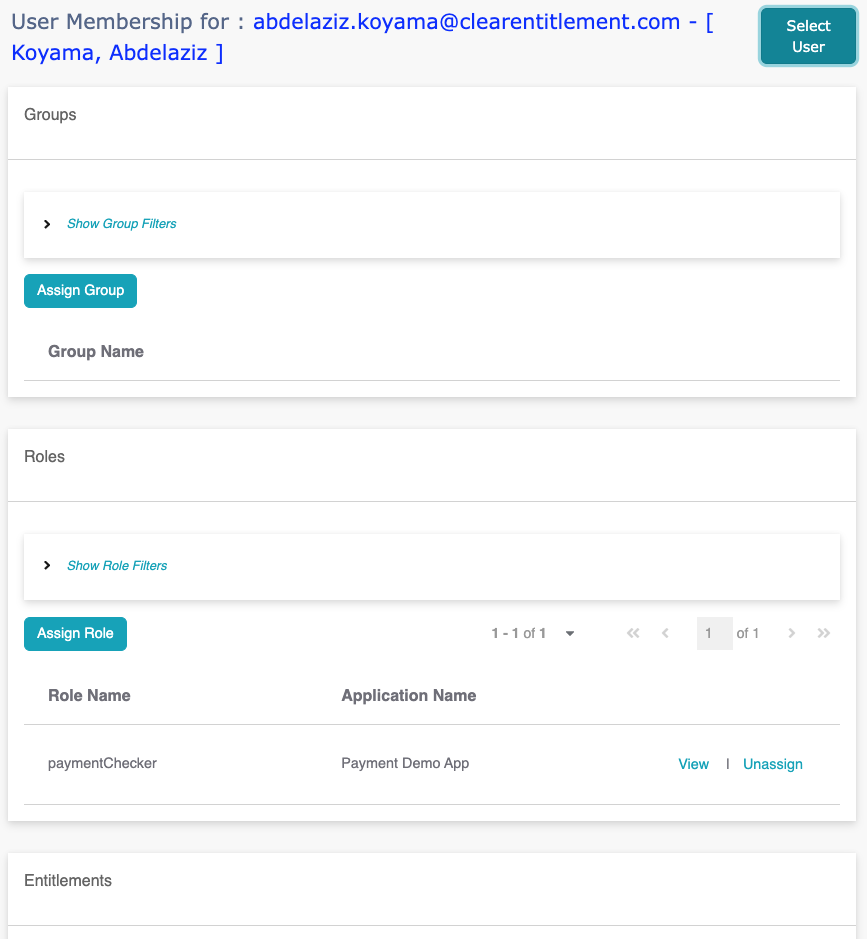Open the rows-per-page dropdown arrow
The height and width of the screenshot is (939, 867).
coord(570,634)
